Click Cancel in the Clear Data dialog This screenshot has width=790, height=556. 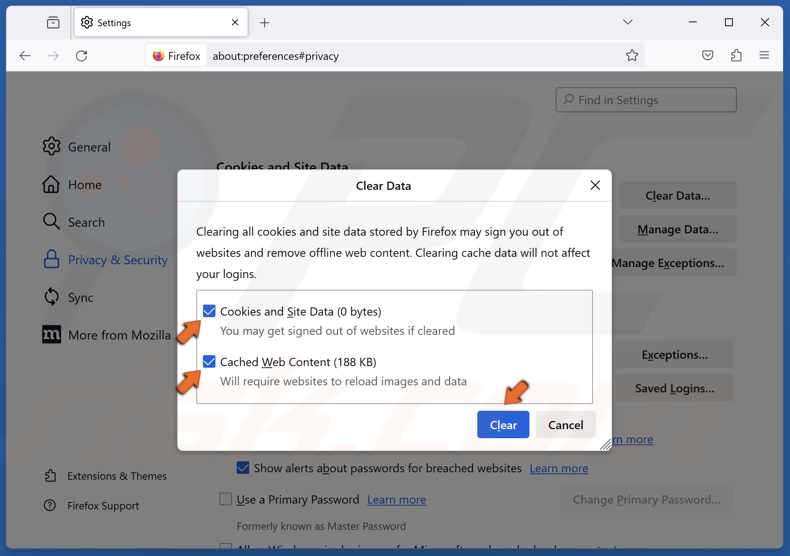point(566,425)
